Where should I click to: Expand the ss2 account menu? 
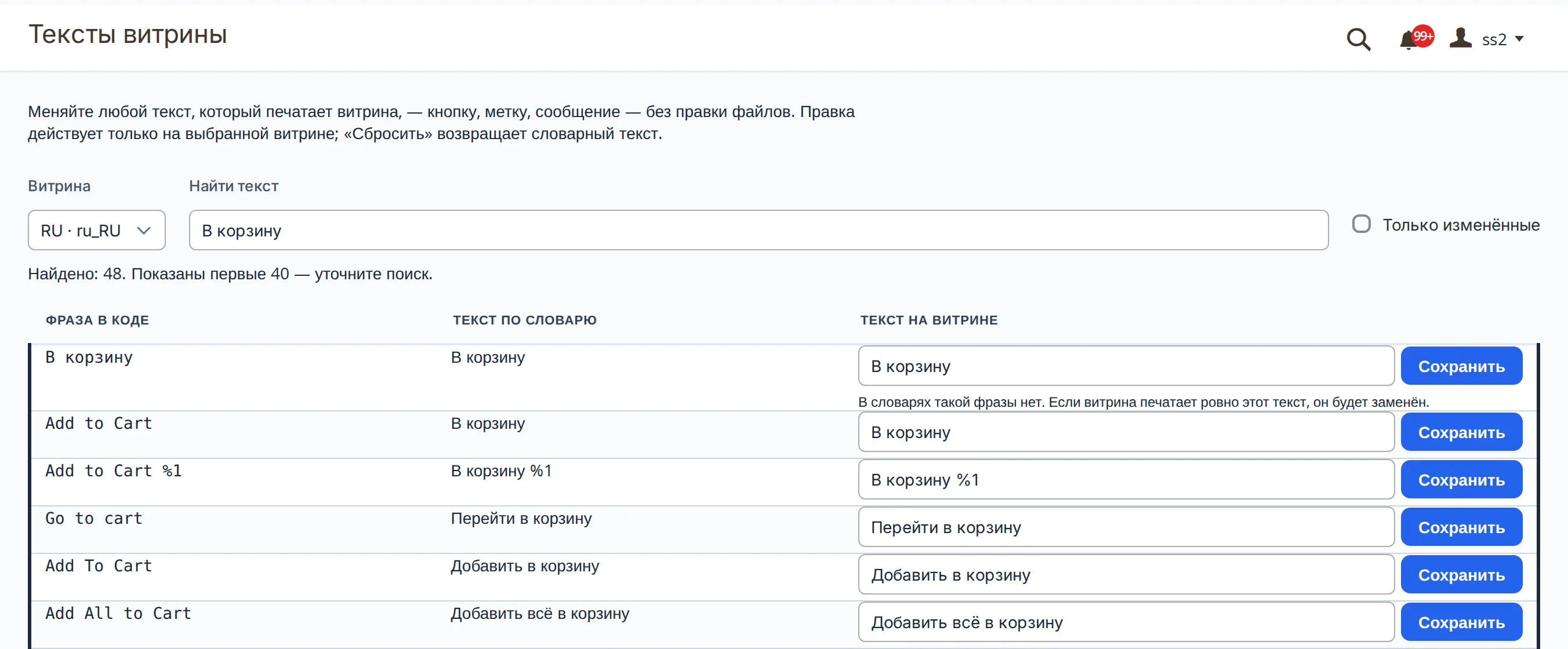(x=1502, y=39)
